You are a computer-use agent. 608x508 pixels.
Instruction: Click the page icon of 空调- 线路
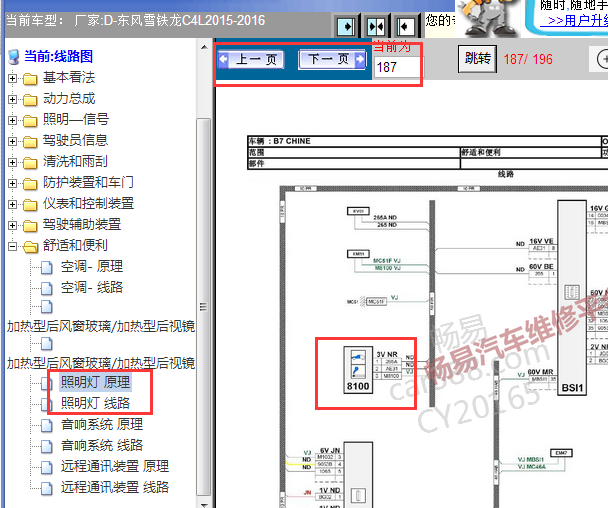[47, 288]
